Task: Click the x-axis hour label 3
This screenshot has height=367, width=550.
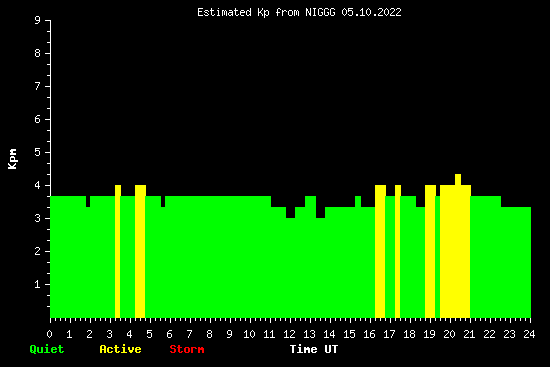Action: coord(109,334)
